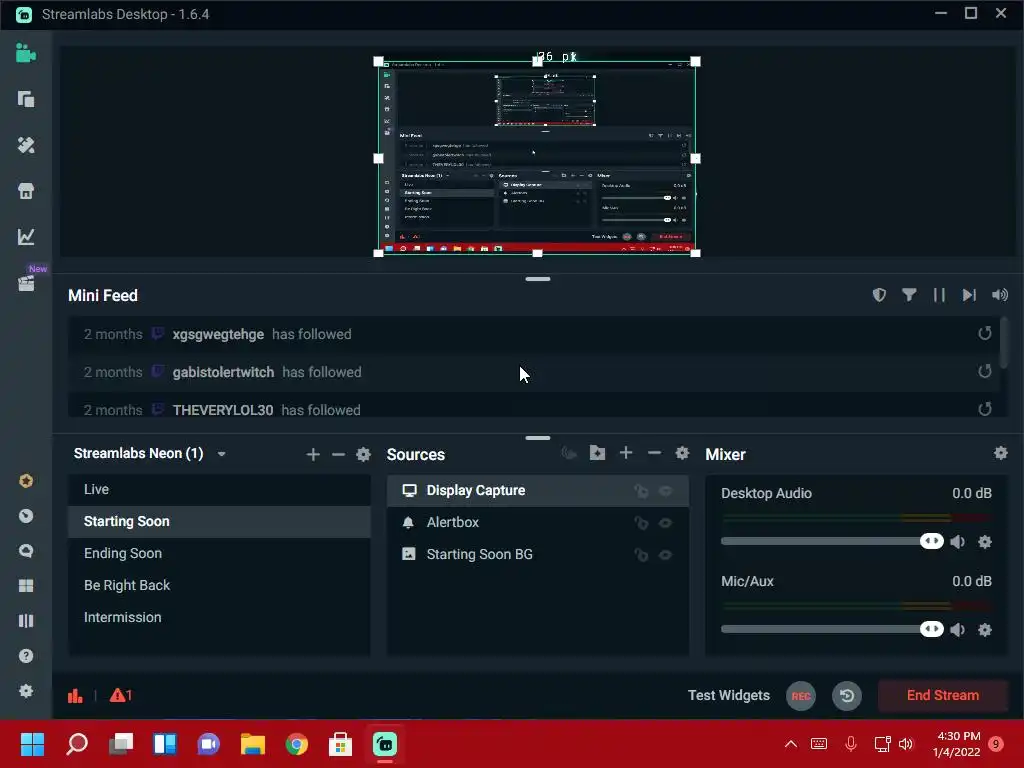Select the Alertbox source
This screenshot has height=768, width=1024.
point(537,523)
